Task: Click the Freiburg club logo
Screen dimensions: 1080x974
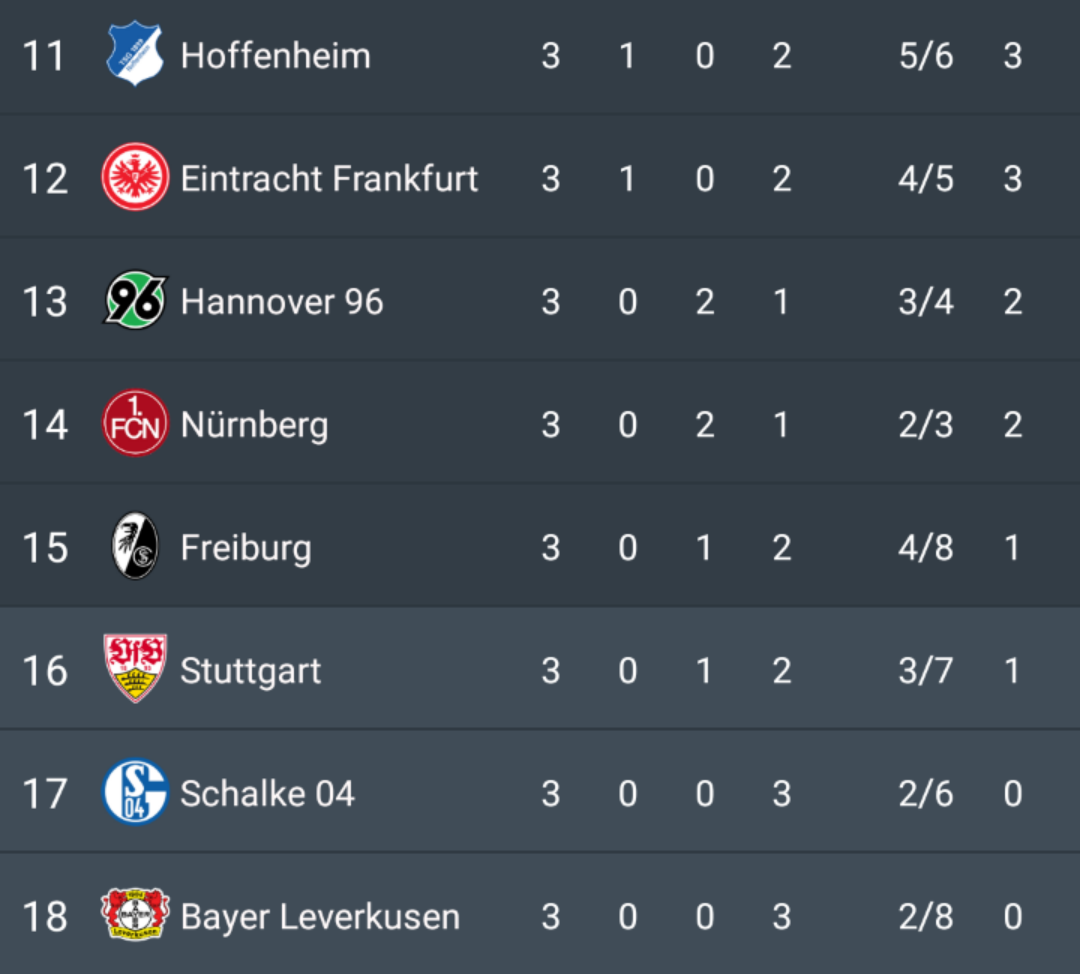Action: coord(135,547)
